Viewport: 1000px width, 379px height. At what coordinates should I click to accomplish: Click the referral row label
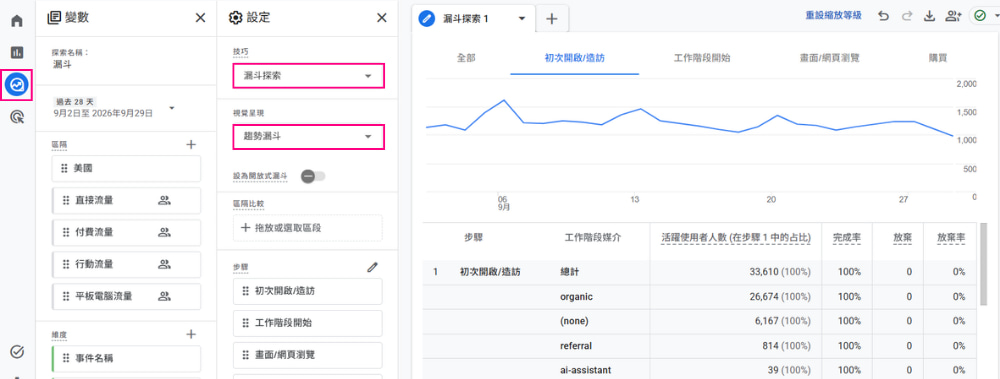[x=576, y=346]
